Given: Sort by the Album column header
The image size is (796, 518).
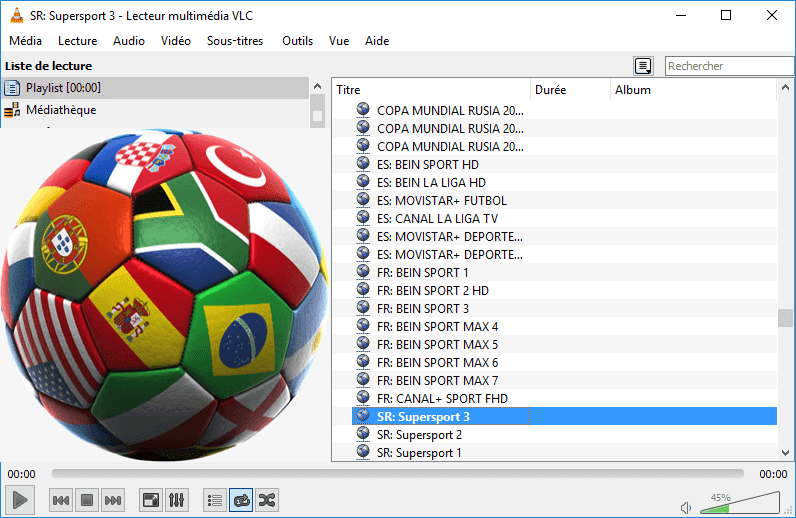Looking at the screenshot, I should (x=693, y=90).
